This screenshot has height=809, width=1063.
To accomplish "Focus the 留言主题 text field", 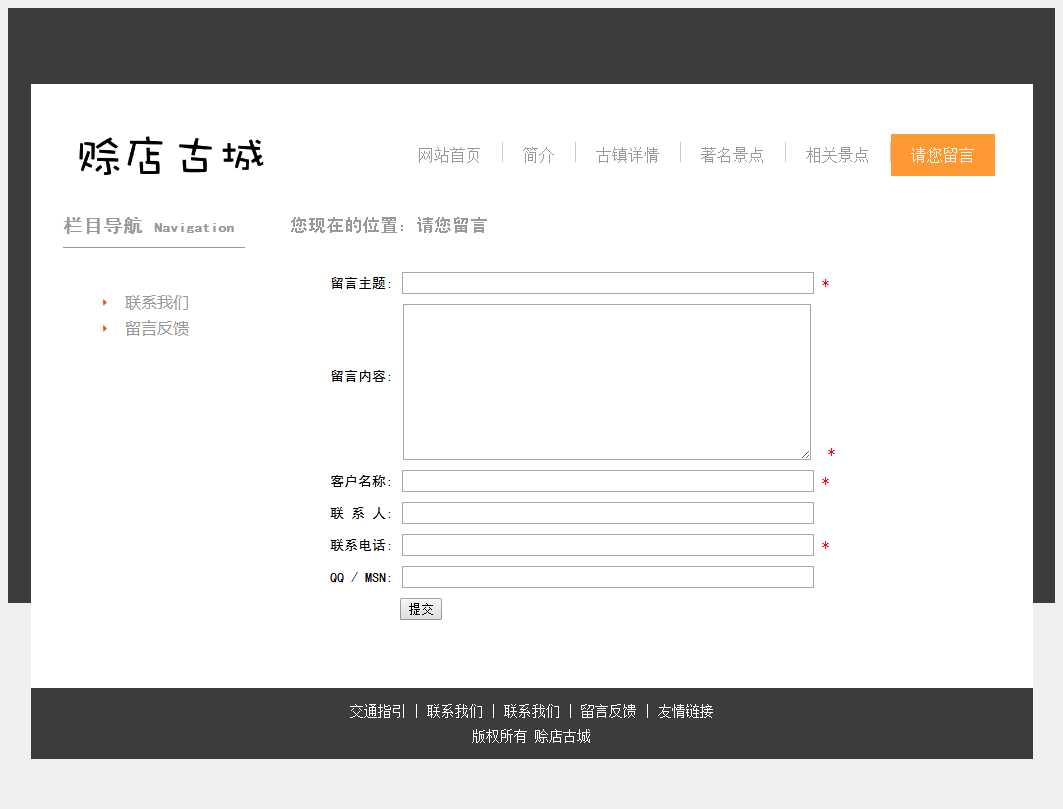I will [607, 283].
